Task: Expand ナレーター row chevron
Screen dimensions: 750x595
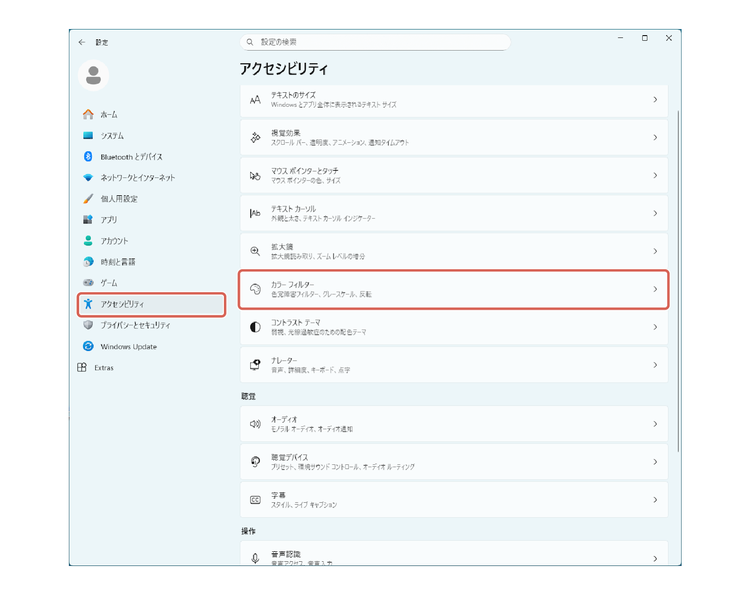Action: (655, 365)
